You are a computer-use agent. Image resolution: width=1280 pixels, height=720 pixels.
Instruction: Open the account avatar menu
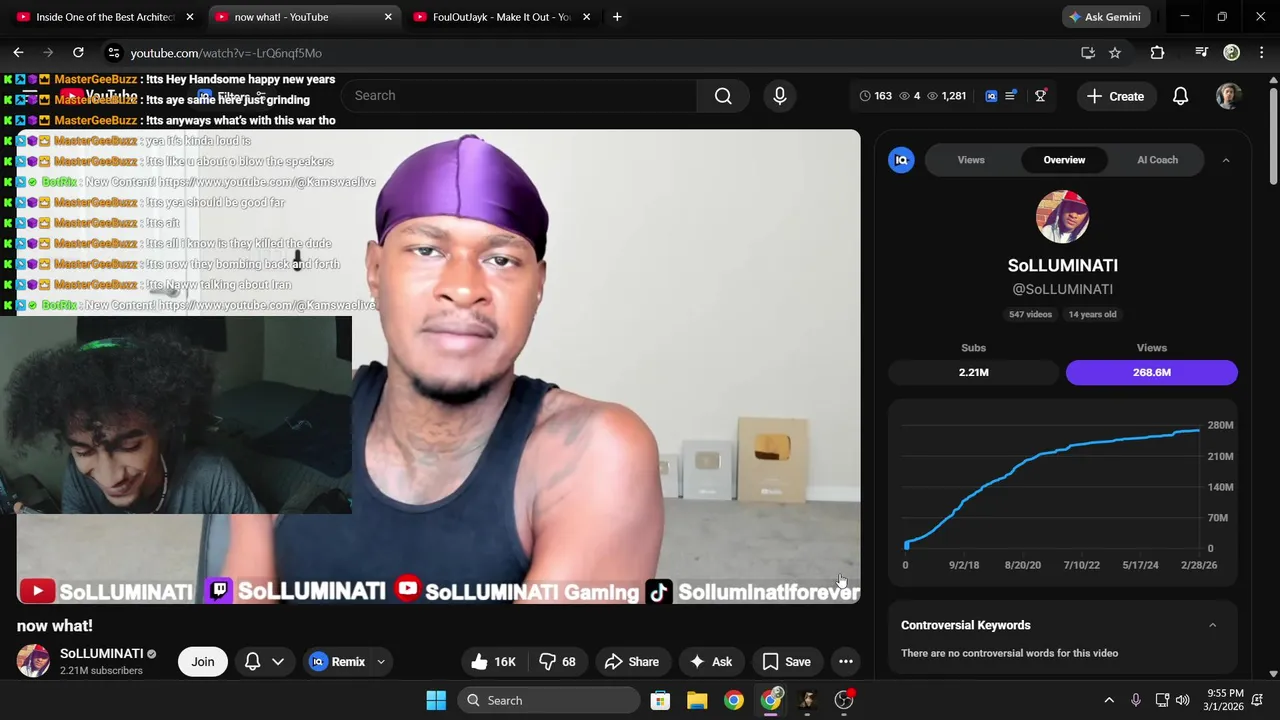[x=1228, y=96]
